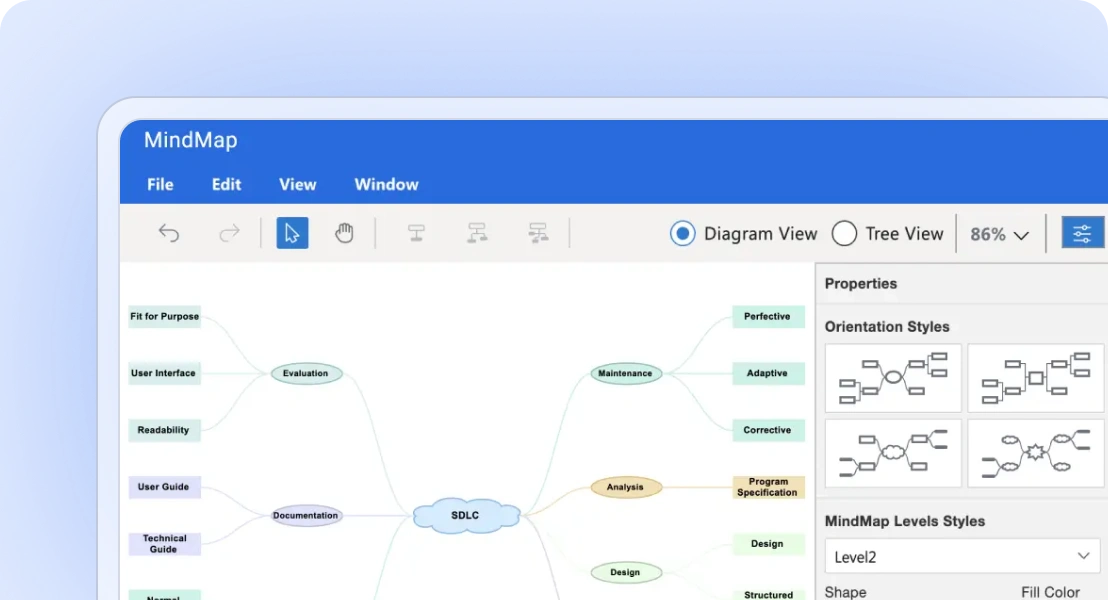Choose the second orientation style thumbnail
This screenshot has width=1108, height=600.
(x=1035, y=378)
